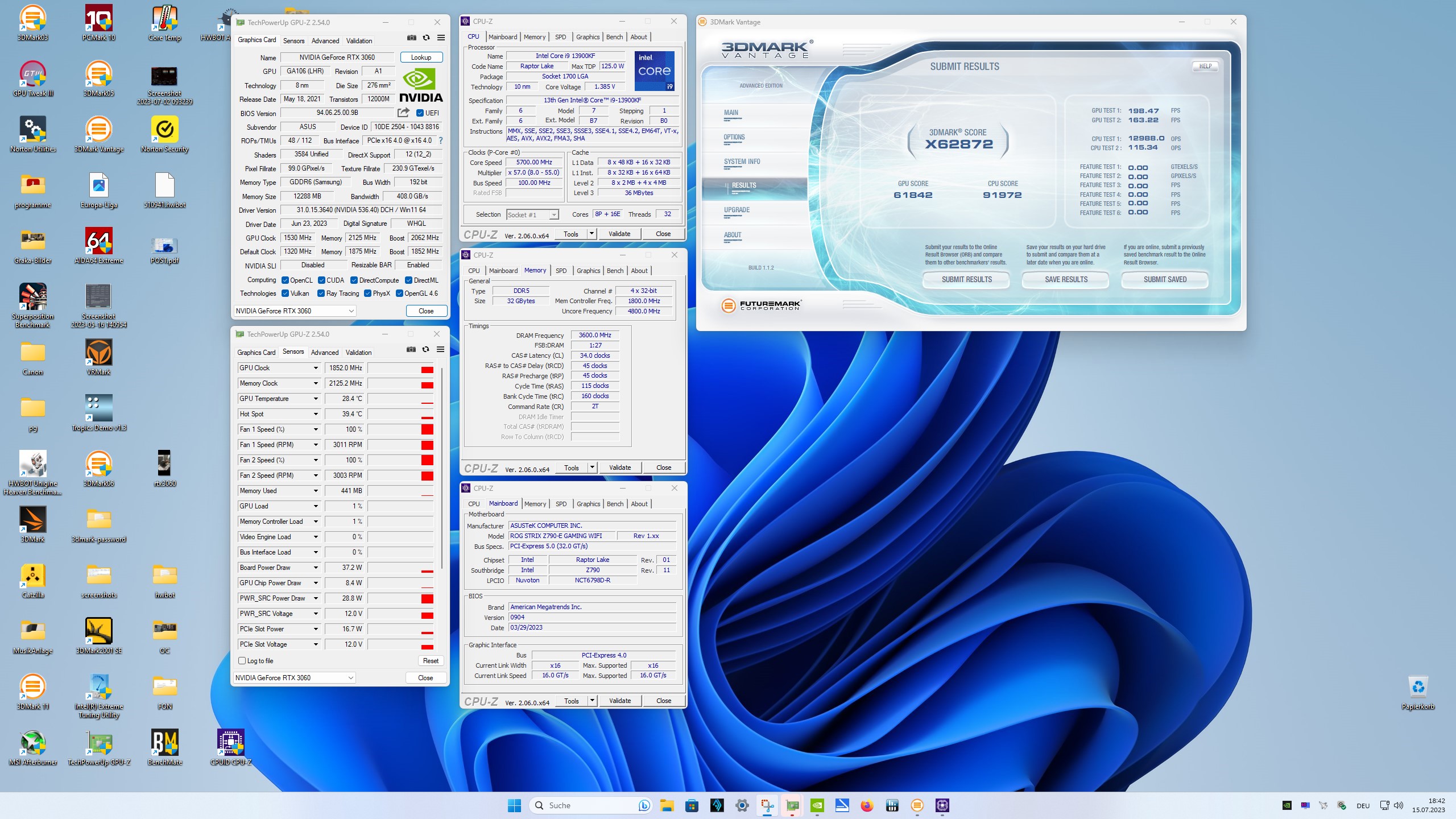Open hamburger menu in GPU-Z Sensors window
The height and width of the screenshot is (819, 1456).
440,349
